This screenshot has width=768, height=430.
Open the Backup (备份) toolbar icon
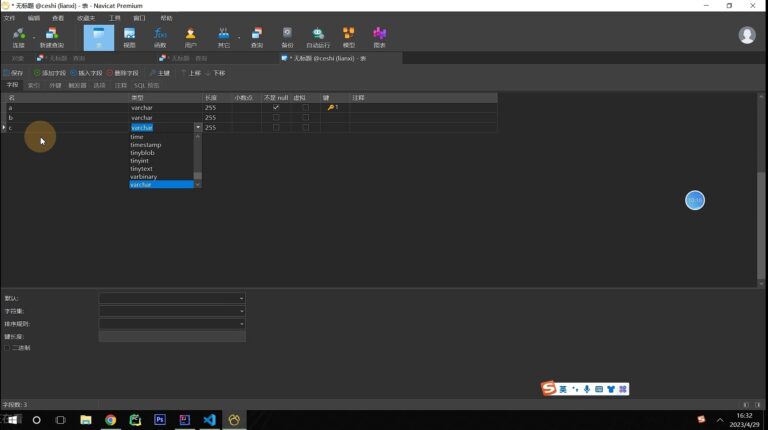pyautogui.click(x=287, y=38)
